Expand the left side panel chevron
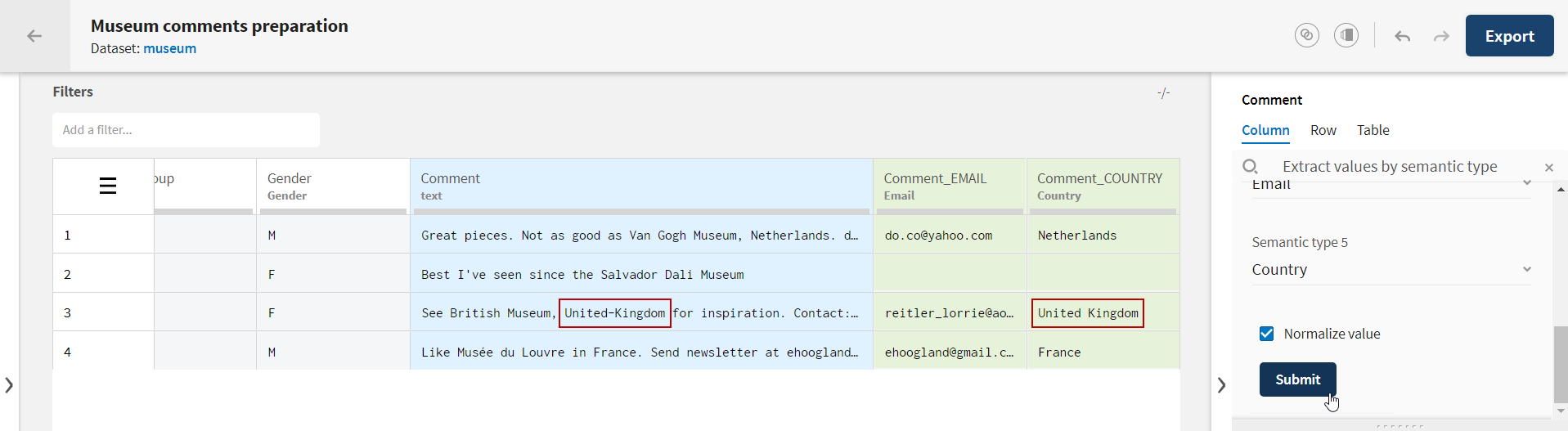Screen dimensions: 1568x431 pyautogui.click(x=9, y=384)
